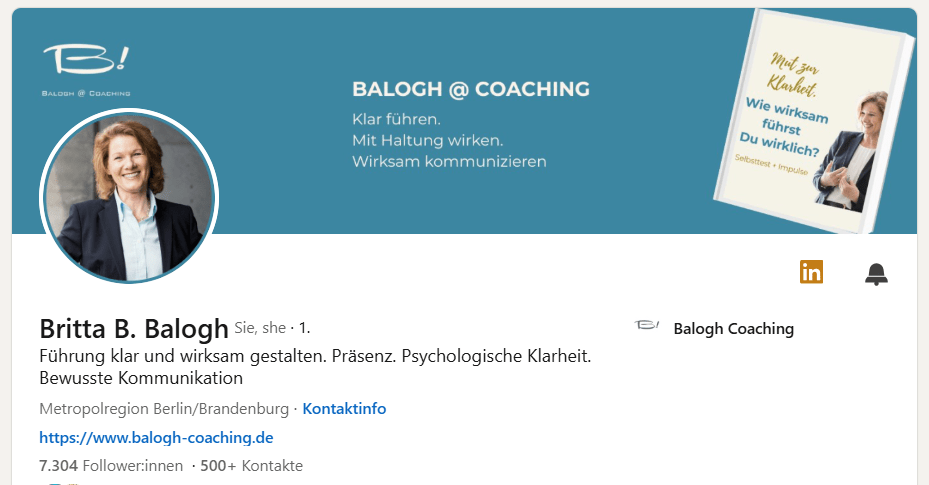This screenshot has width=929, height=485.
Task: Click the gold LinkedIn Premium badge icon
Action: pyautogui.click(x=811, y=272)
